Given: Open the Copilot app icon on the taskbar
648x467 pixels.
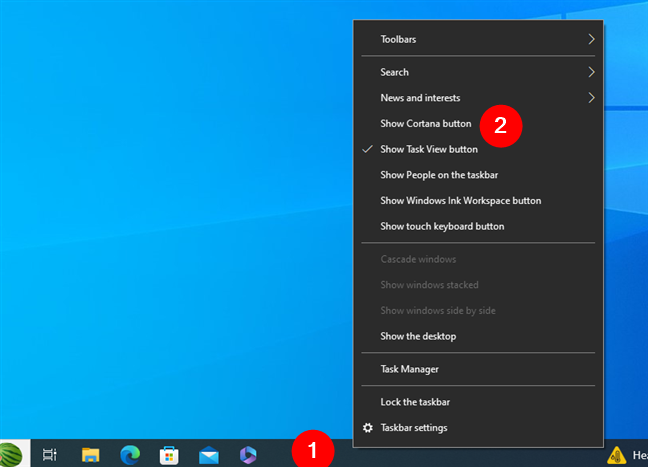Looking at the screenshot, I should (248, 455).
